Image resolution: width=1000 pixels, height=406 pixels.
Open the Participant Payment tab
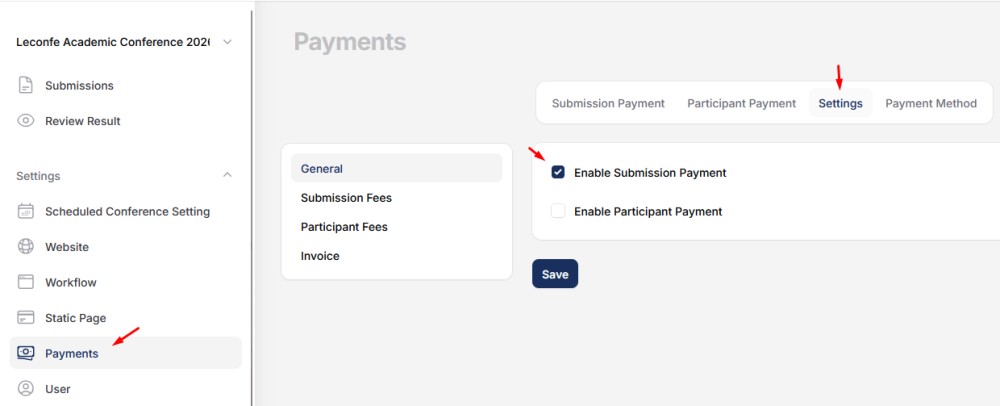(741, 103)
